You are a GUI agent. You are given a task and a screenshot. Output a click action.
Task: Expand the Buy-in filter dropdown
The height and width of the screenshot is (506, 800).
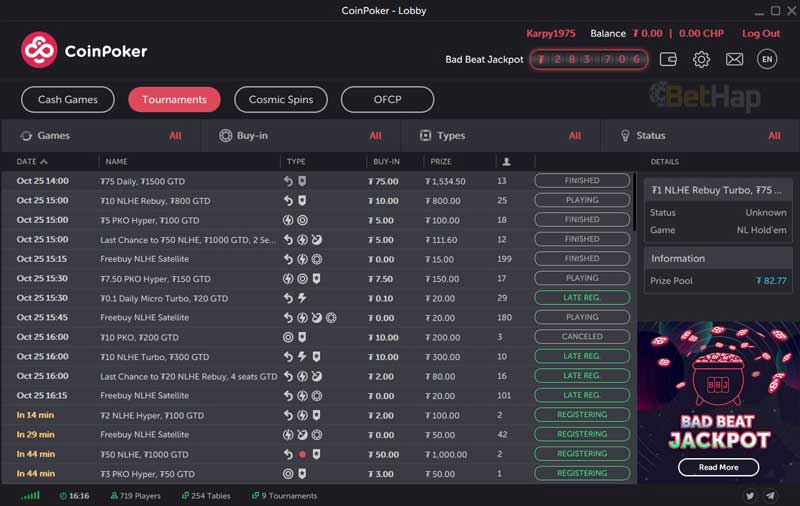[x=301, y=136]
